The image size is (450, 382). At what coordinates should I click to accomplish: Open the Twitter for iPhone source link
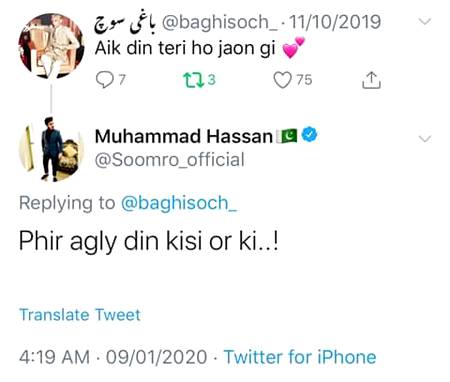(300, 357)
